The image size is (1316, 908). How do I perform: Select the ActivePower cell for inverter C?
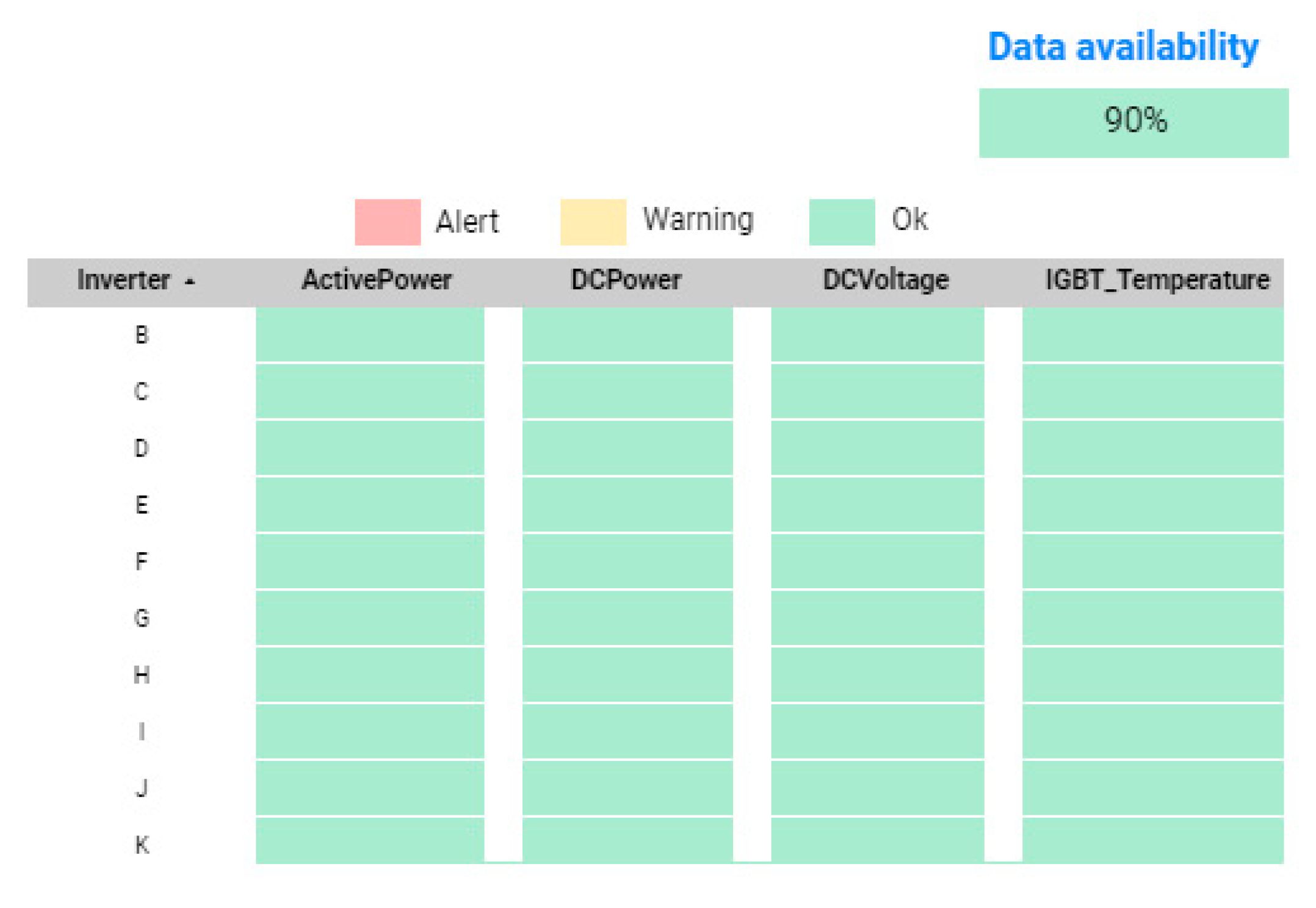point(370,391)
